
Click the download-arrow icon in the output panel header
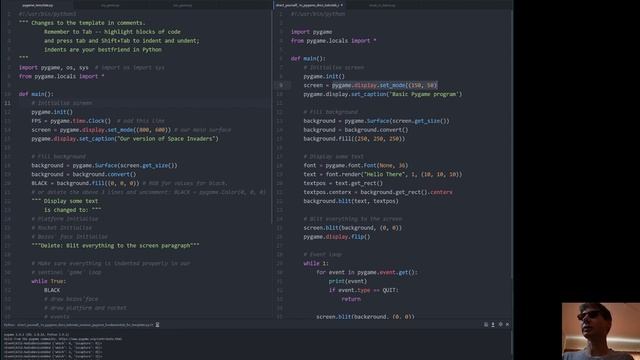[x=493, y=324]
